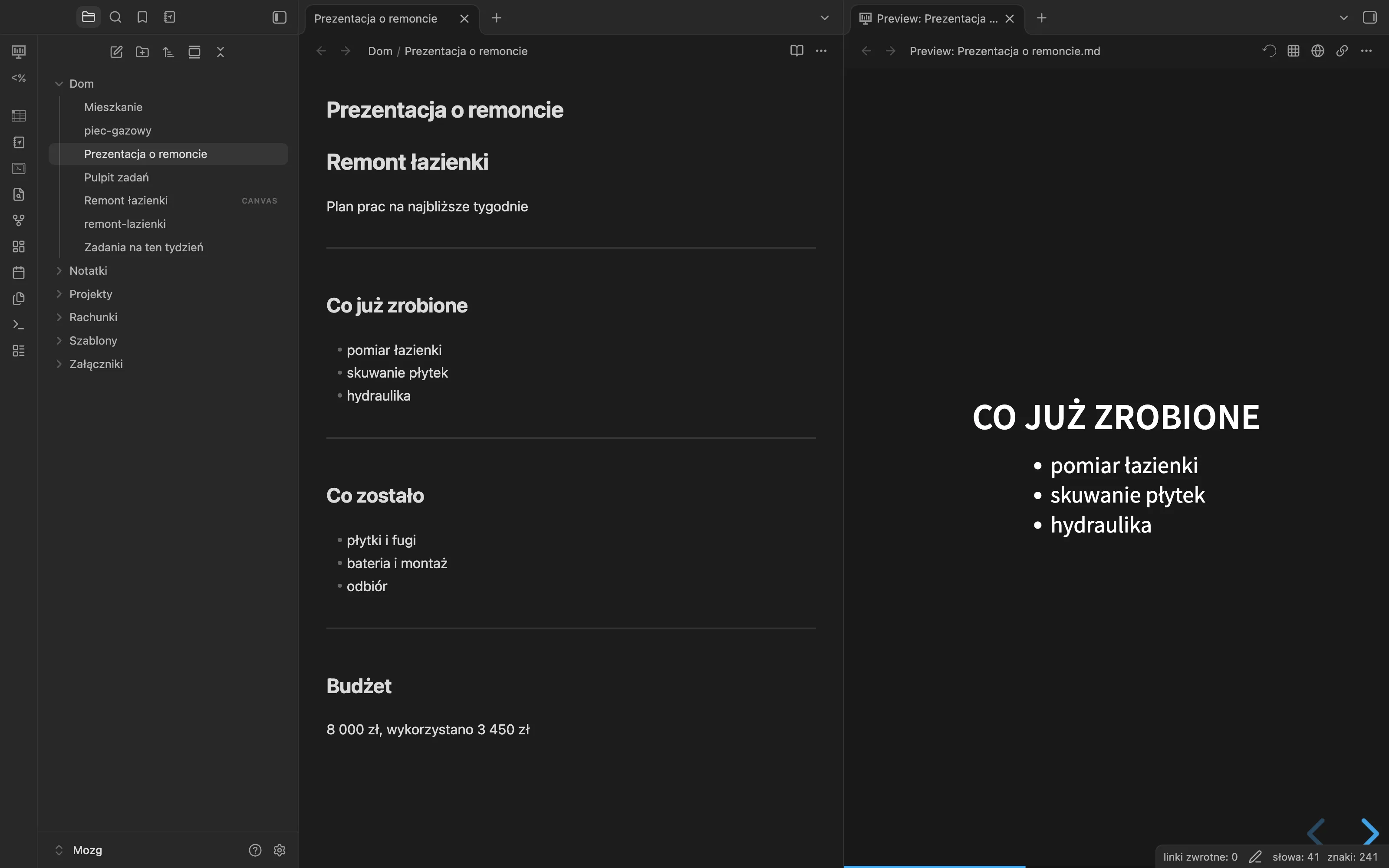The image size is (1389, 868).
Task: Click the presentation (slides) ribbon icon
Action: (x=18, y=52)
